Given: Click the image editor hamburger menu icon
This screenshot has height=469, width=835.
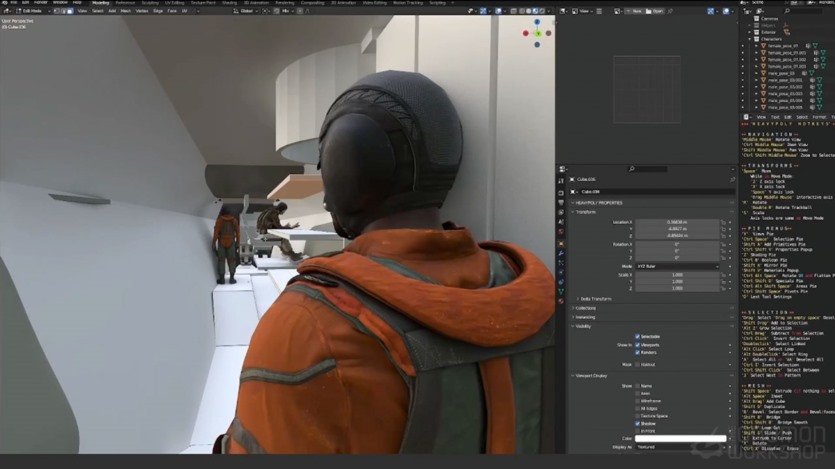Looking at the screenshot, I should 599,11.
